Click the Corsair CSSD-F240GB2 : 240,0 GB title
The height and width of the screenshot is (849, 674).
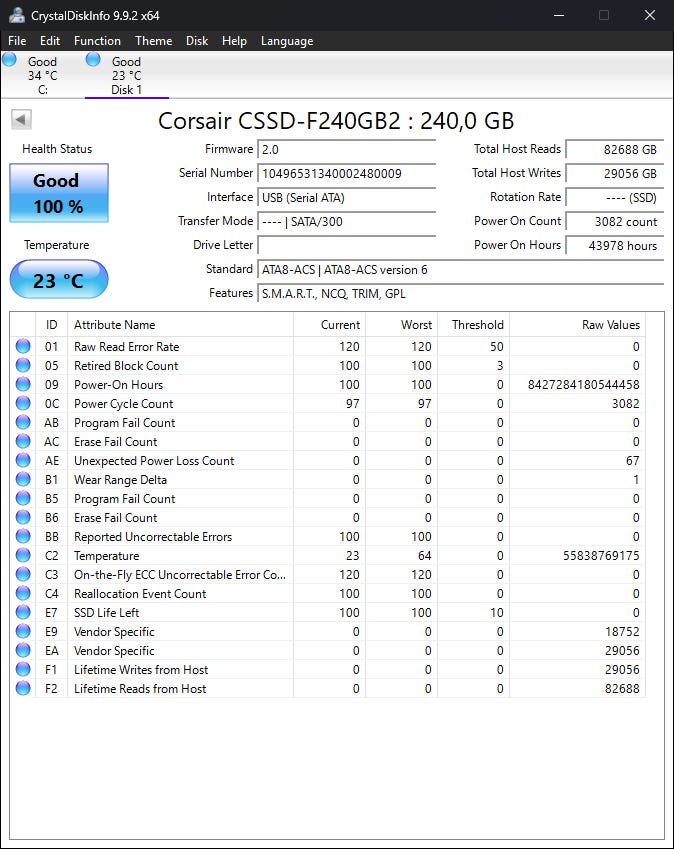pos(336,121)
